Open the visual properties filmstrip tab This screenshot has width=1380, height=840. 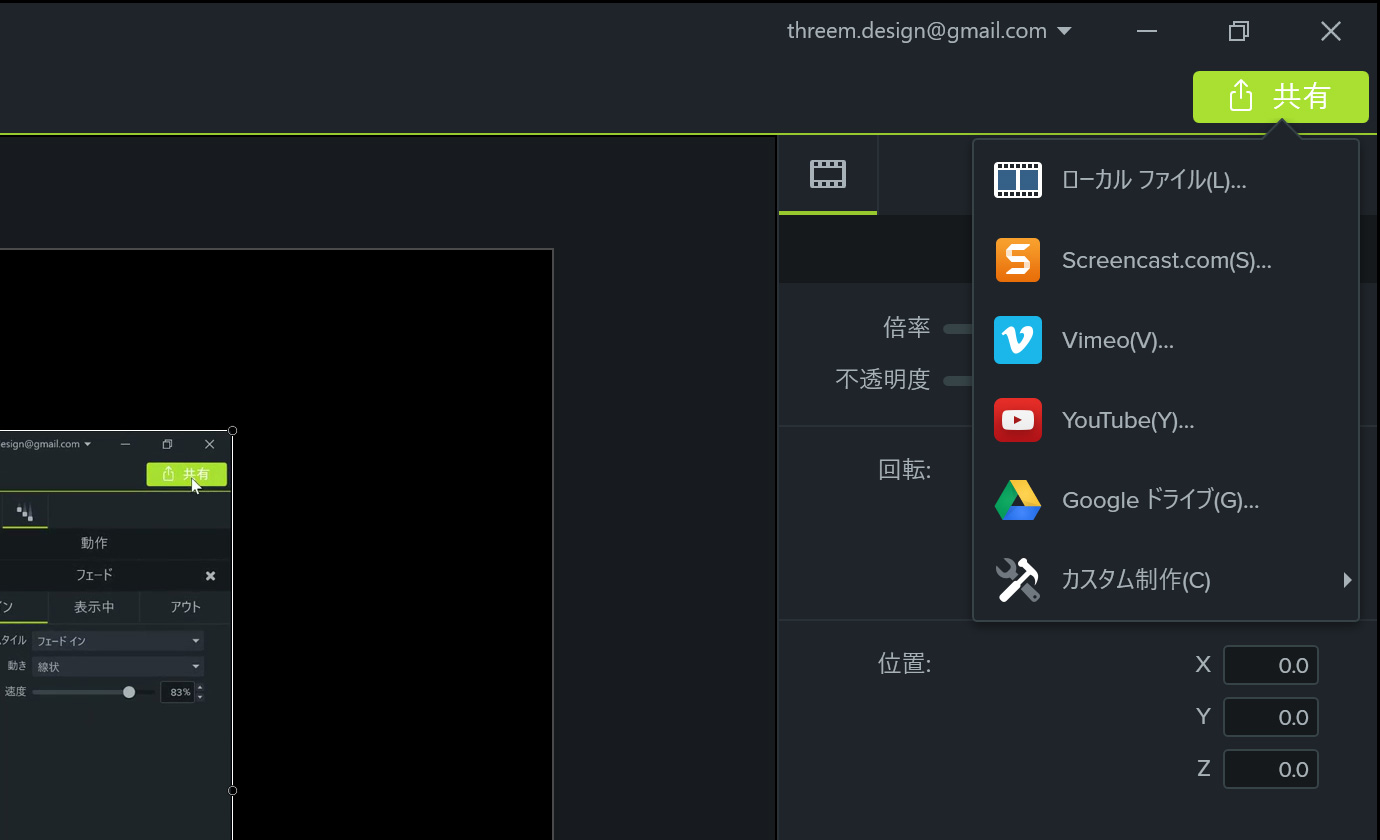pyautogui.click(x=828, y=175)
